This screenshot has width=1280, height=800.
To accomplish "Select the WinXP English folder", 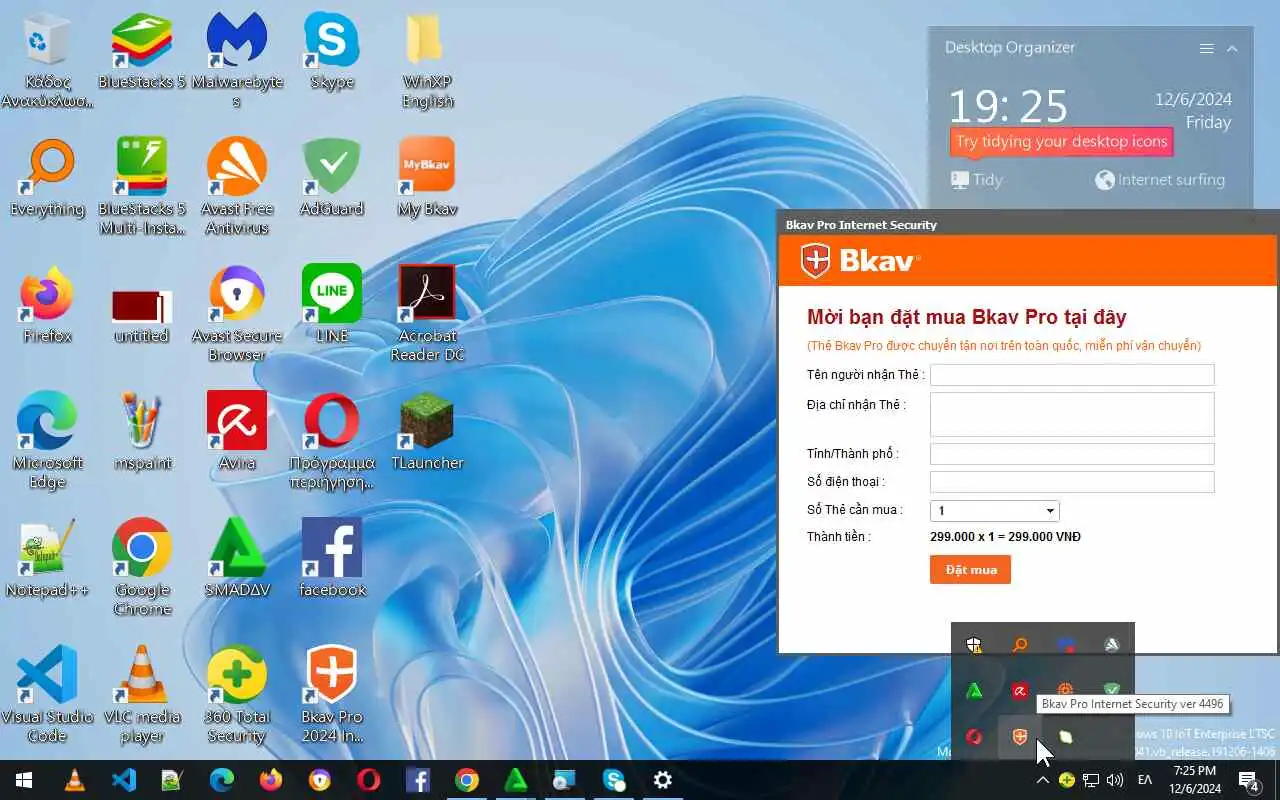I will click(427, 60).
